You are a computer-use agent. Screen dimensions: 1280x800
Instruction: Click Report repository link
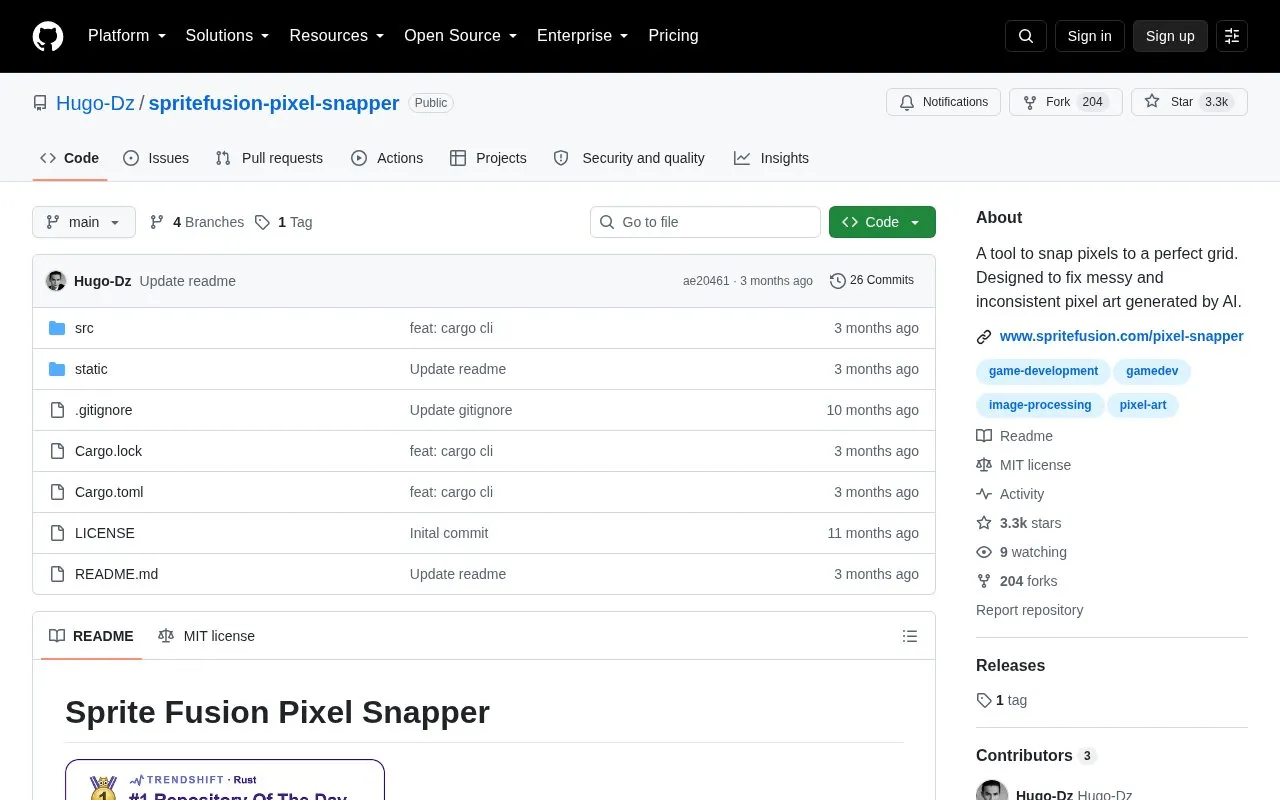pos(1029,610)
